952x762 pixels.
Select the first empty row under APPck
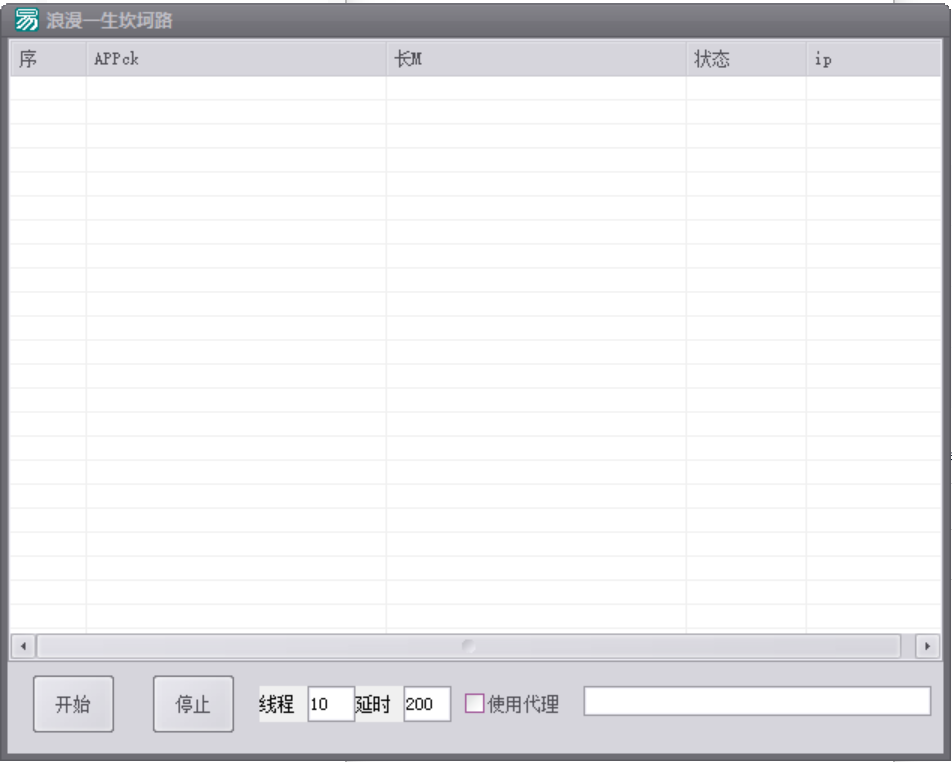pos(236,88)
